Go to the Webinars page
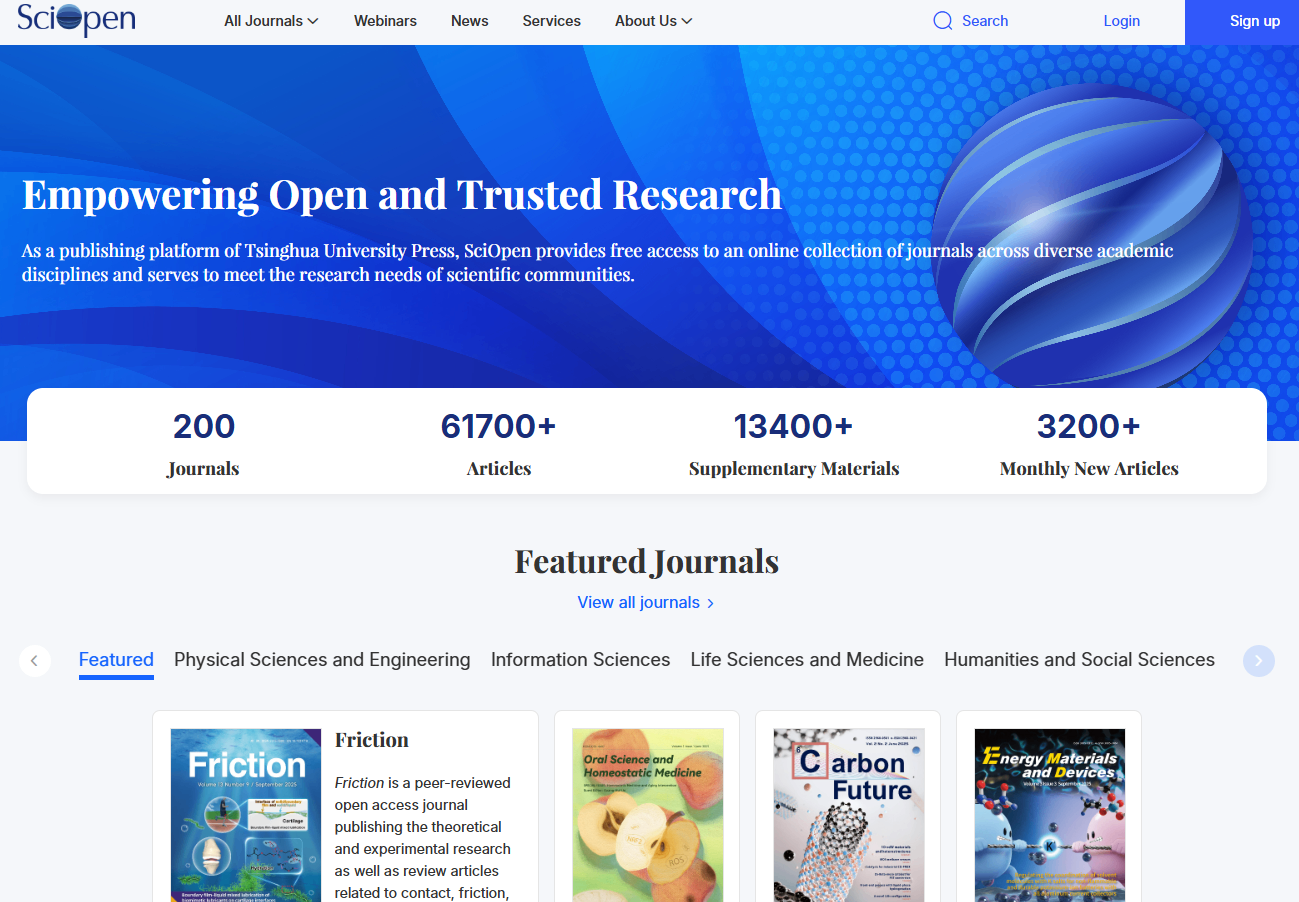 click(385, 21)
